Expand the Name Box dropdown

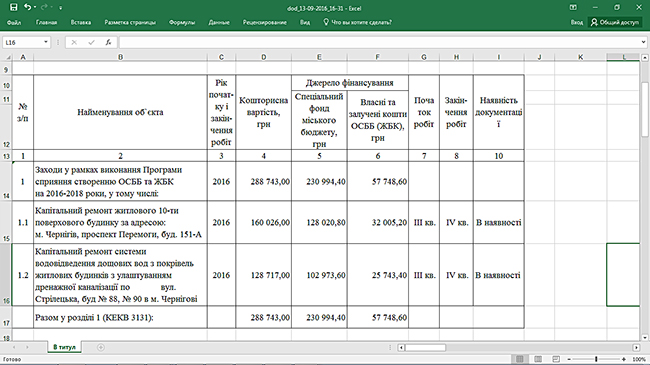(x=46, y=42)
